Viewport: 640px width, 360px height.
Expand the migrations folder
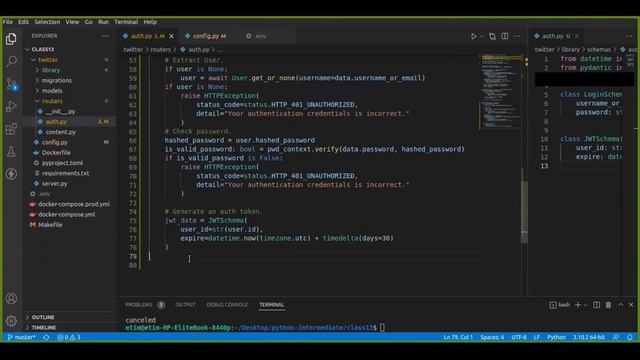[69, 80]
